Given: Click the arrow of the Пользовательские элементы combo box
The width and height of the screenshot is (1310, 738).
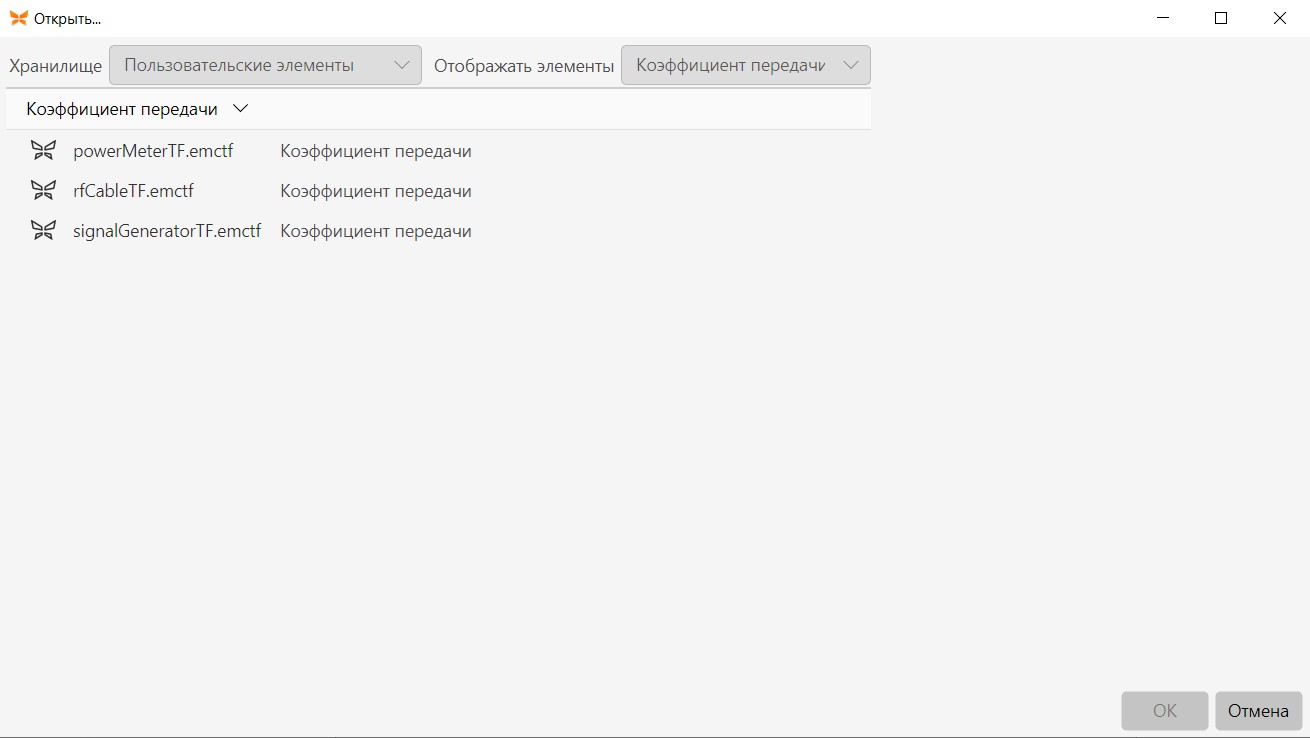Looking at the screenshot, I should click(x=402, y=65).
